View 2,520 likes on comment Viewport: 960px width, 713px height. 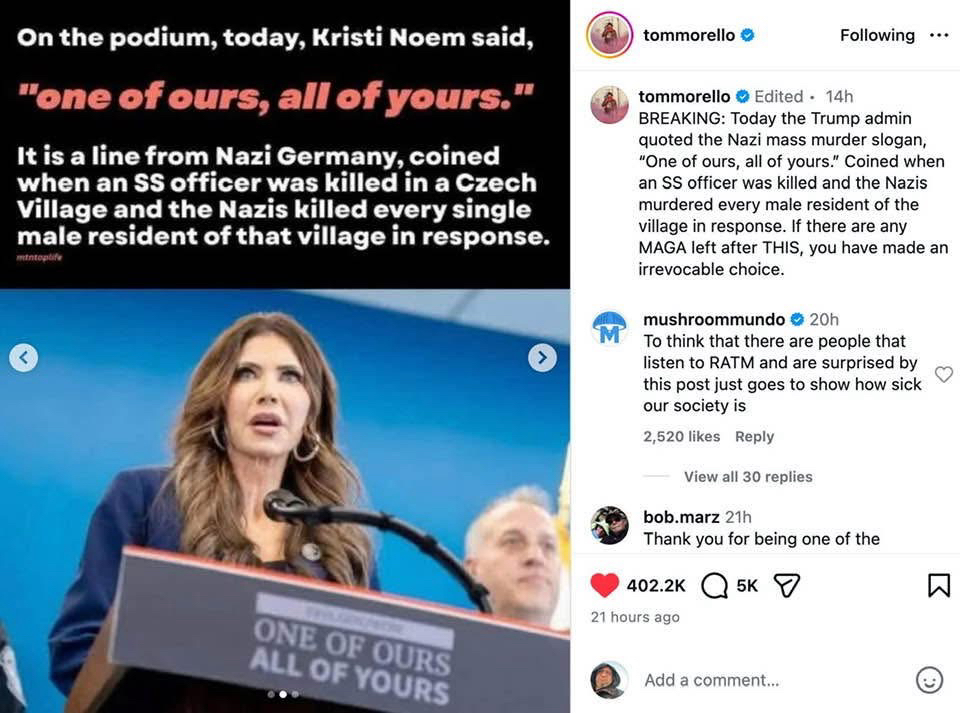(681, 436)
